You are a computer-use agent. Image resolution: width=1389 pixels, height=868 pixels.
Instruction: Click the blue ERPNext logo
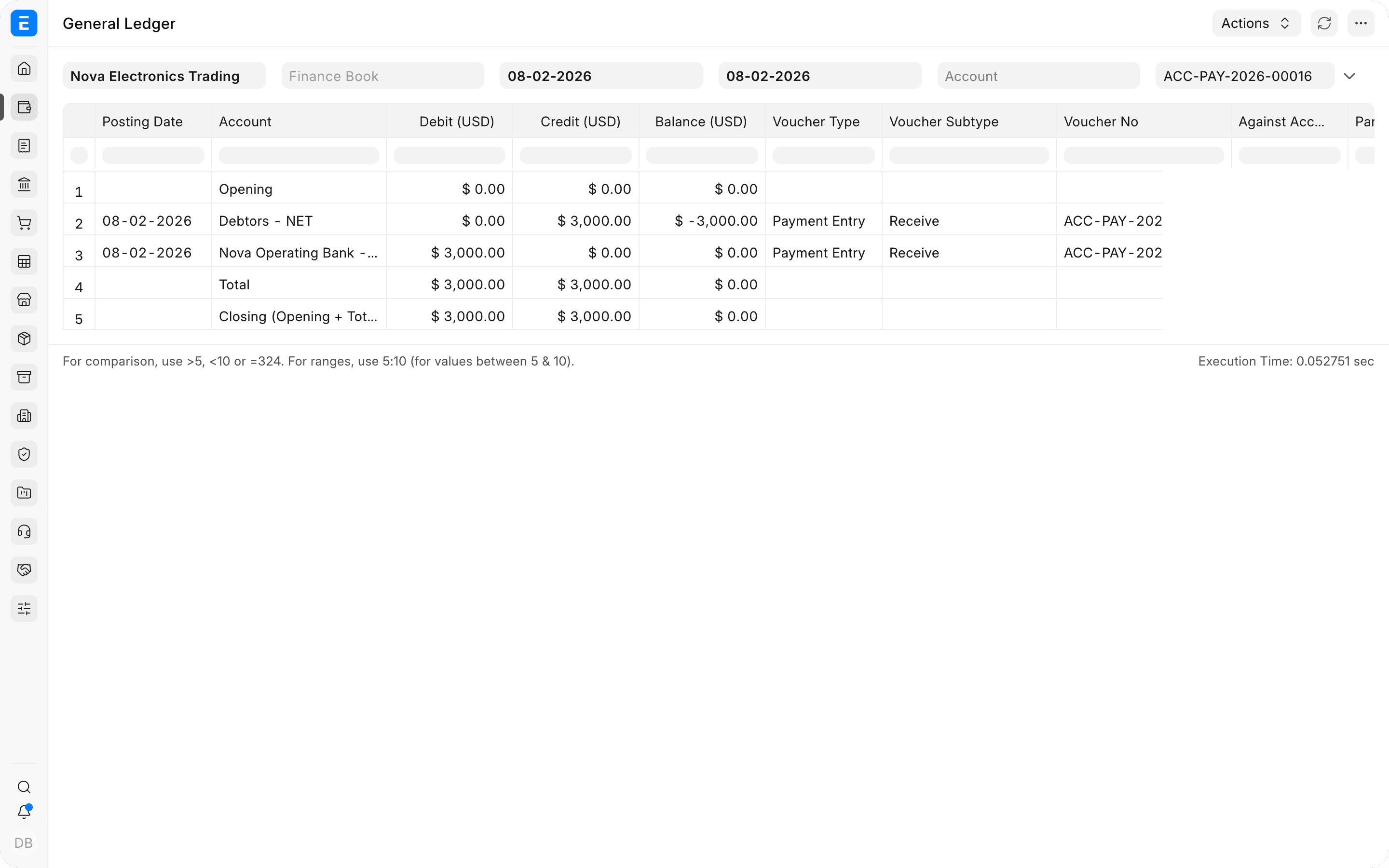coord(24,24)
